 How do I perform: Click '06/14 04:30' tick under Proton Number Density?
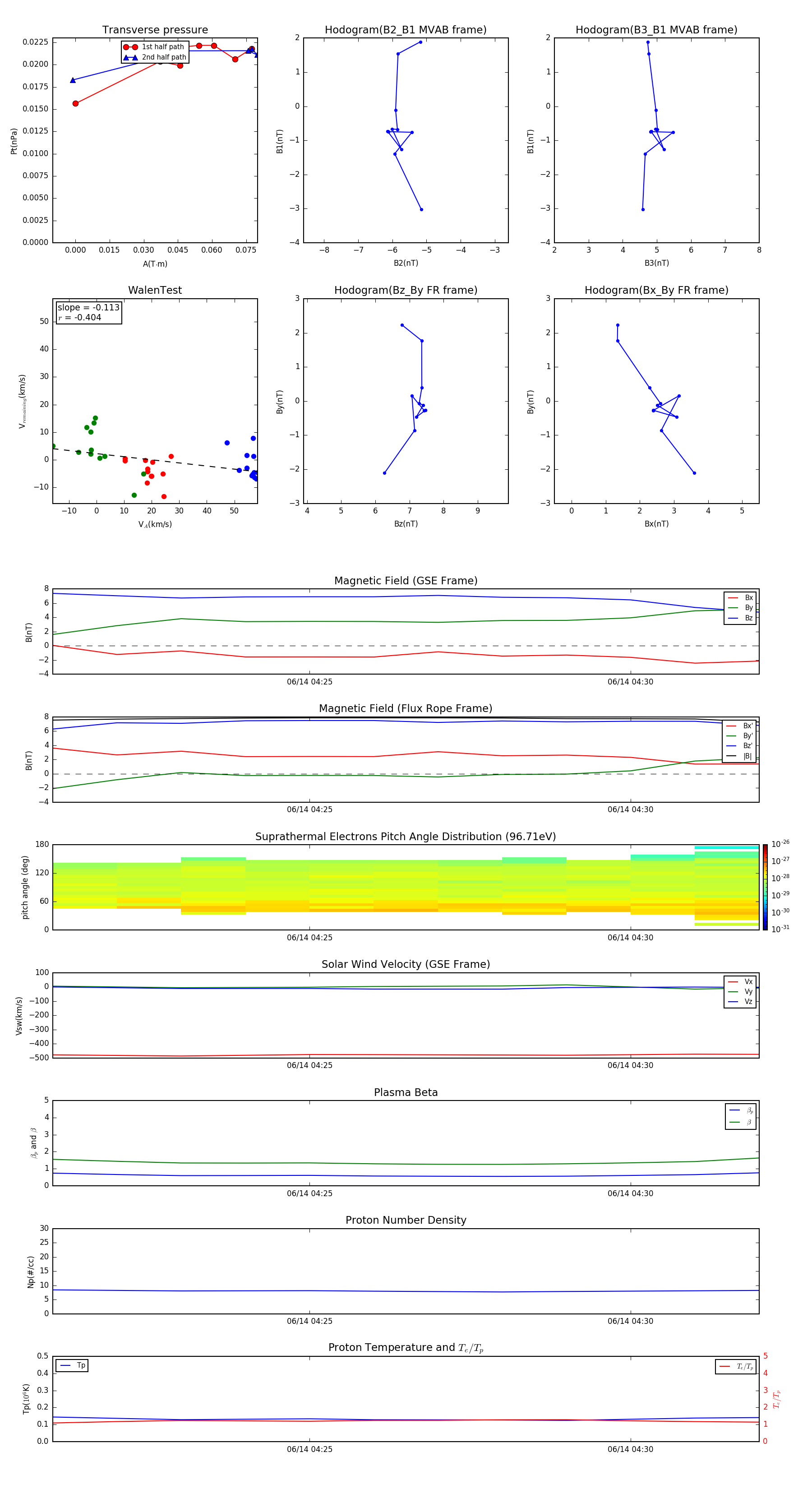[631, 1321]
